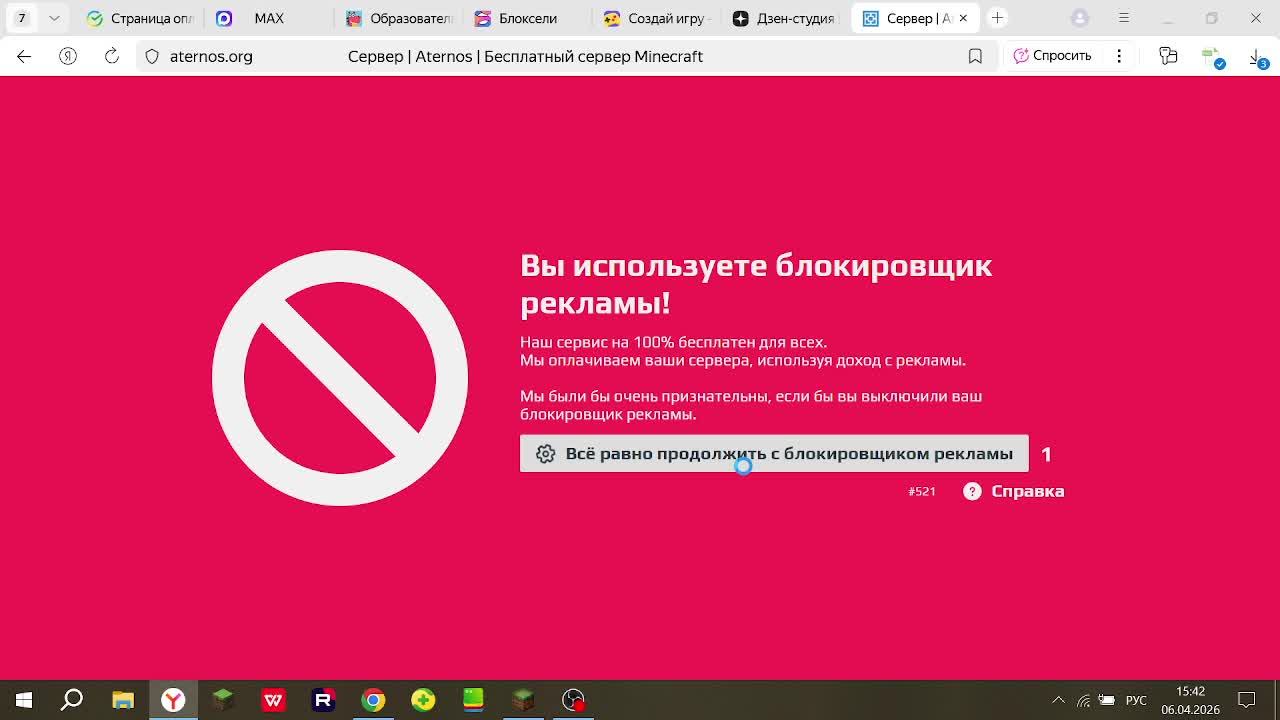Close the Сервер | Aternos tab

coord(963,18)
